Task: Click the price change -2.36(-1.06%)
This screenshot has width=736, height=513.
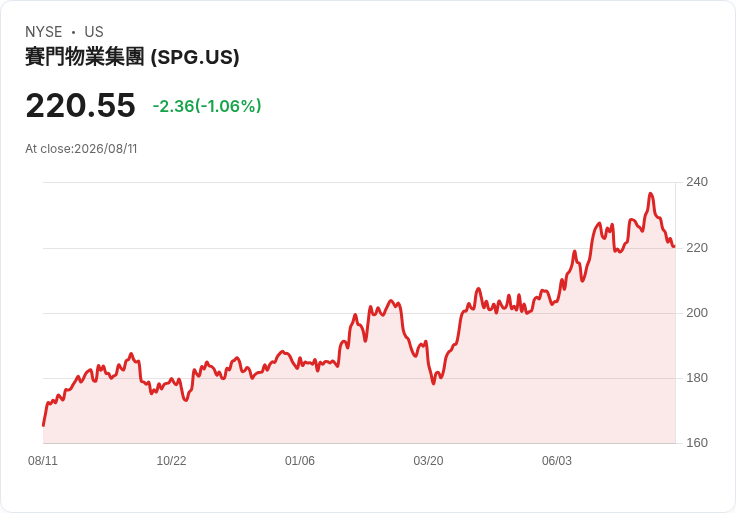Action: (x=207, y=106)
